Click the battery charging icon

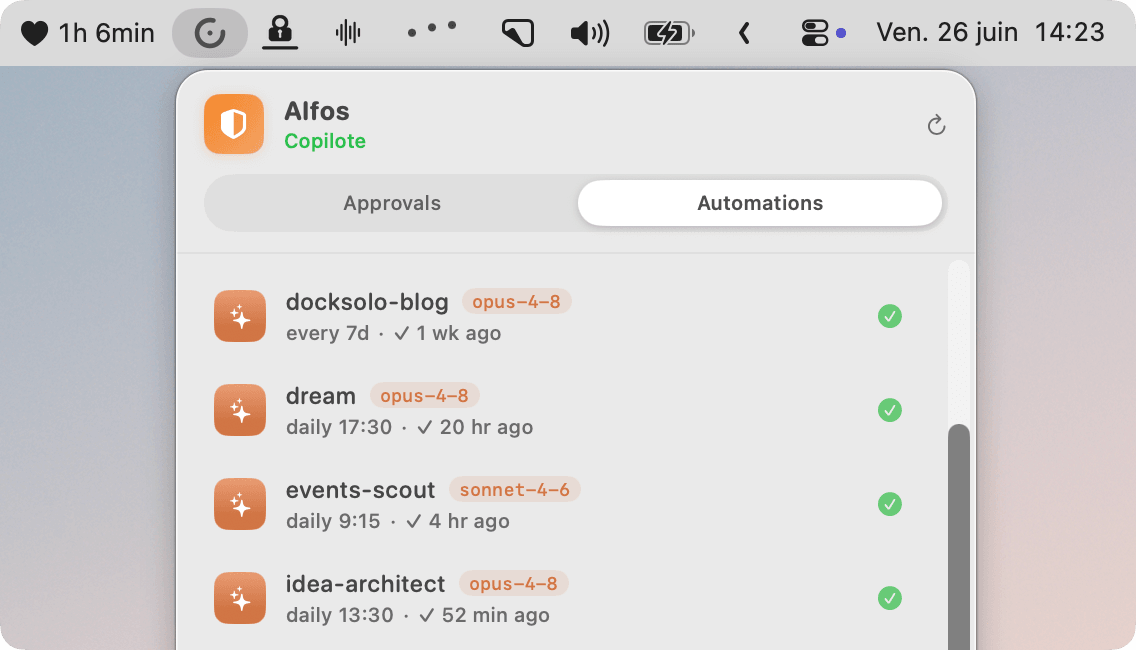point(669,33)
